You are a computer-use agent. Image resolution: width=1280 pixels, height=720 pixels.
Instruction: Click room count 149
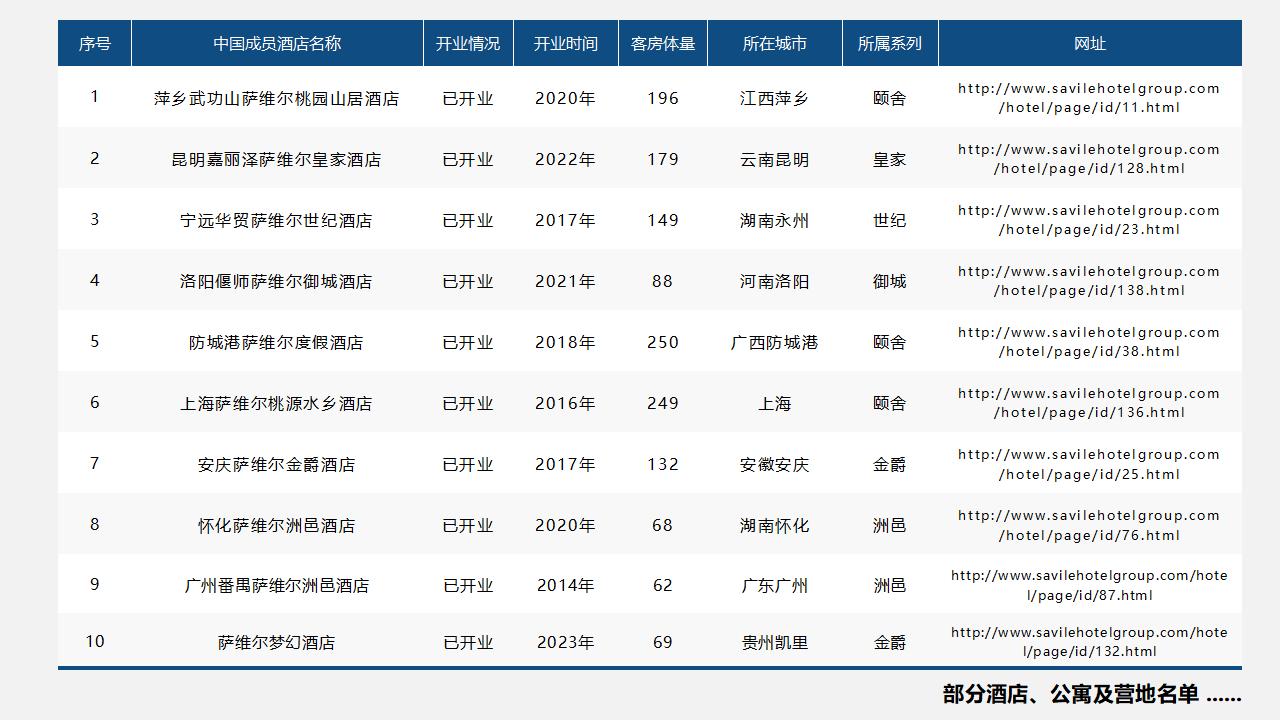[663, 221]
